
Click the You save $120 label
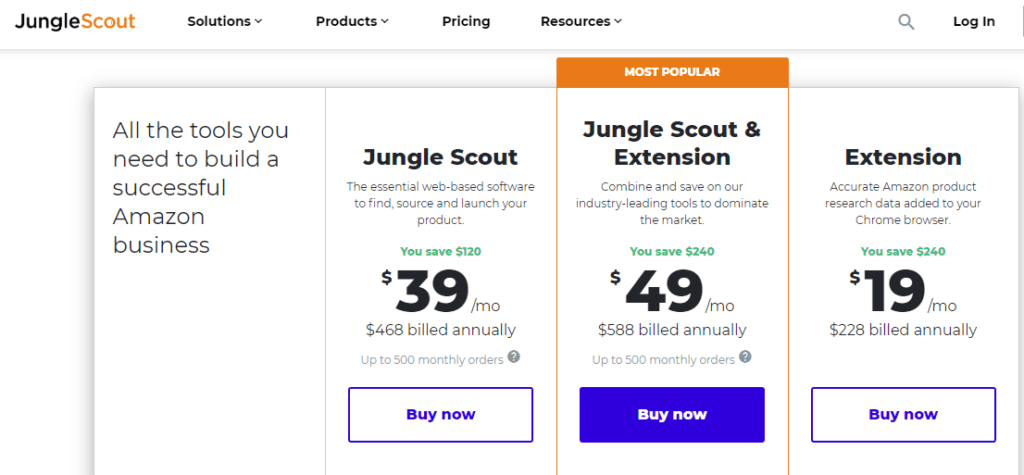pyautogui.click(x=441, y=252)
